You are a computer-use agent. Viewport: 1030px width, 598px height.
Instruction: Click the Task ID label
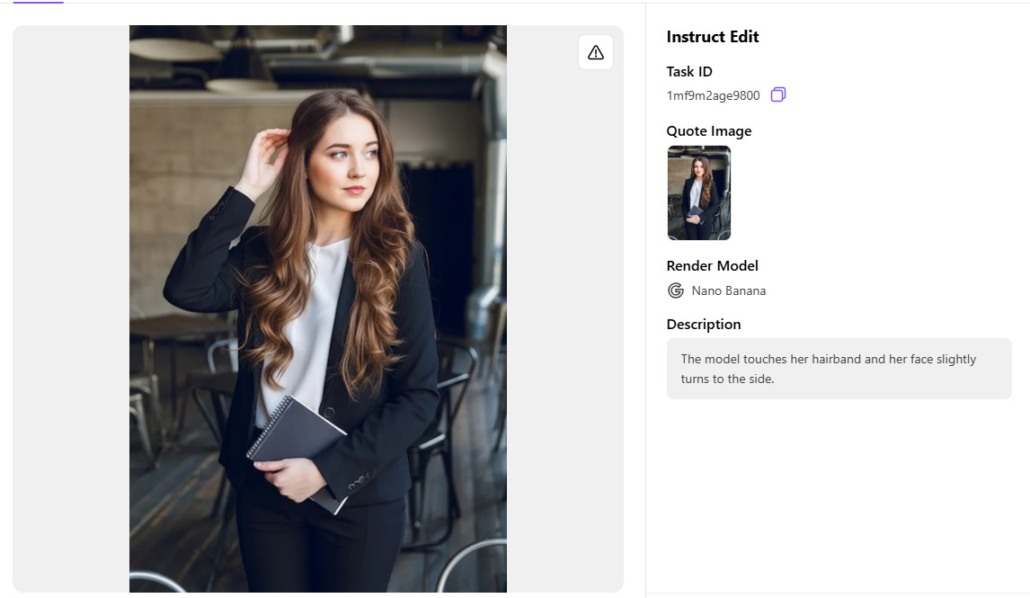689,72
